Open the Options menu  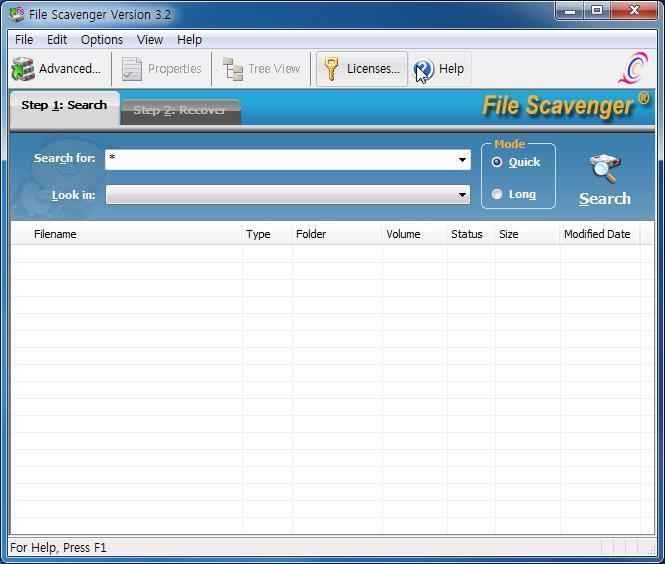[x=102, y=40]
